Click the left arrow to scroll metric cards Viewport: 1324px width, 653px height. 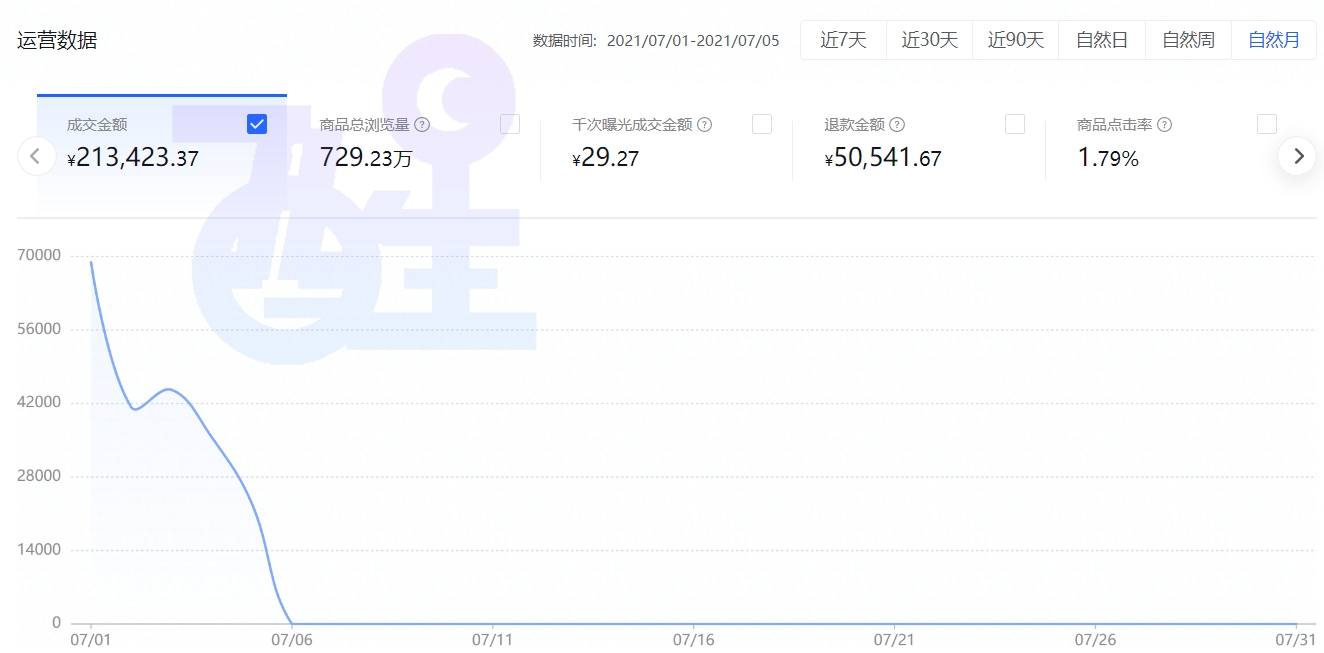click(36, 156)
